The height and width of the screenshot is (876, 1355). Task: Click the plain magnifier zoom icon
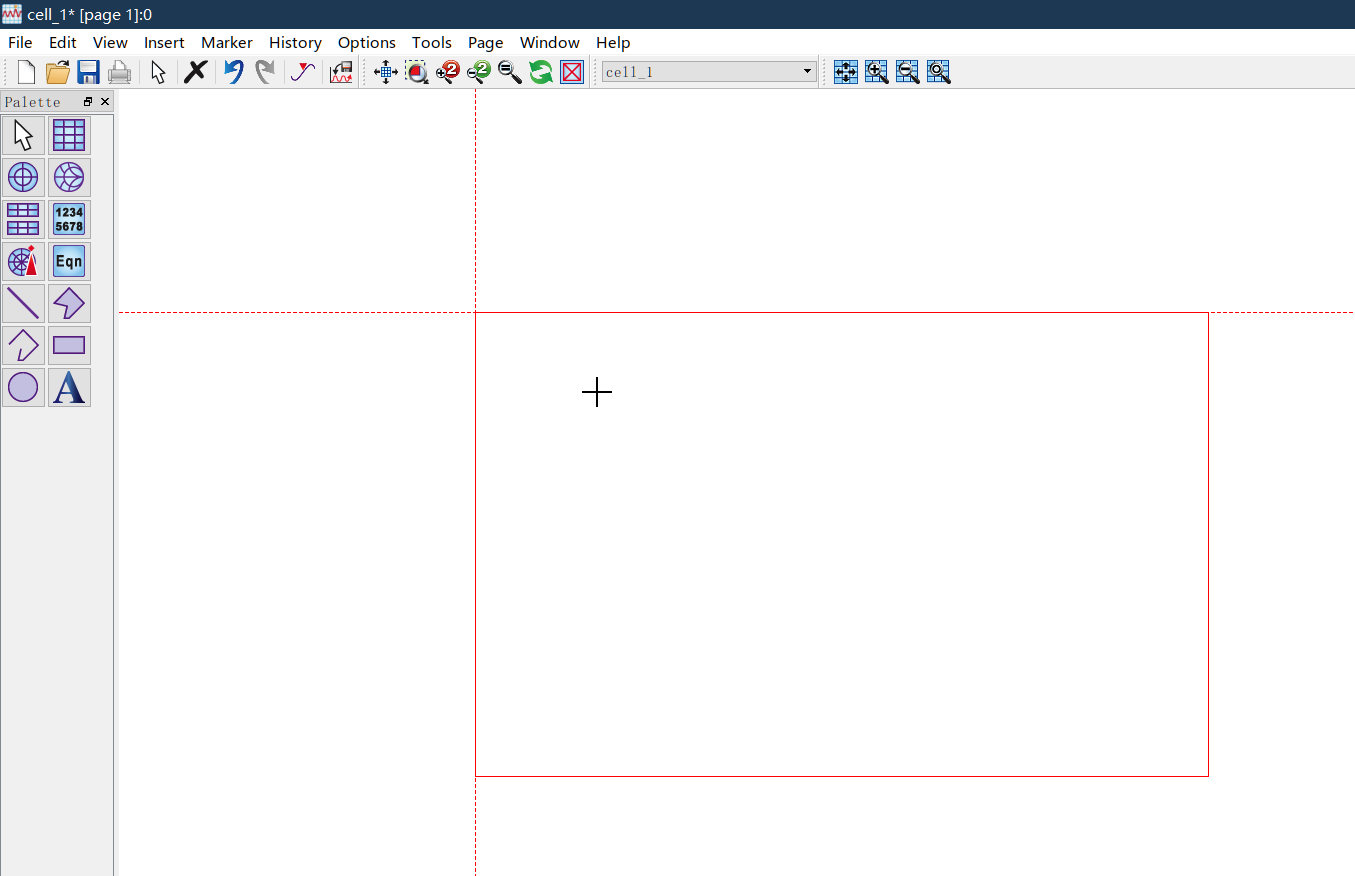point(510,72)
